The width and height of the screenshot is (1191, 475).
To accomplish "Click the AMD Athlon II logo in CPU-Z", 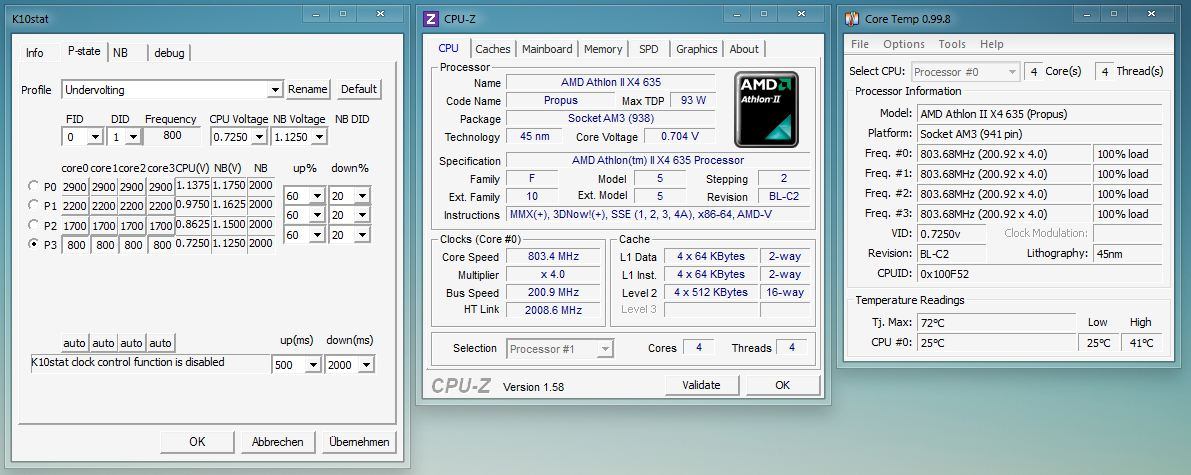I will click(766, 109).
